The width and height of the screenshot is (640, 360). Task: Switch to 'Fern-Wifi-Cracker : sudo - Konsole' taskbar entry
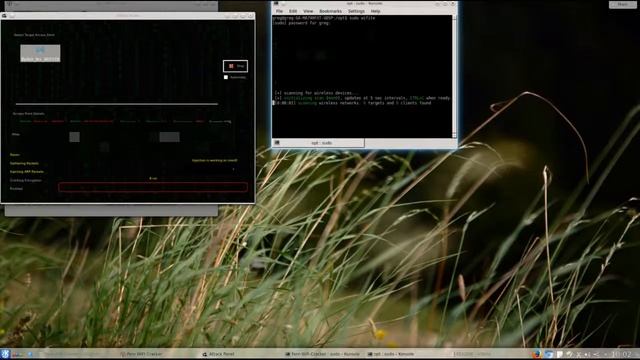322,354
